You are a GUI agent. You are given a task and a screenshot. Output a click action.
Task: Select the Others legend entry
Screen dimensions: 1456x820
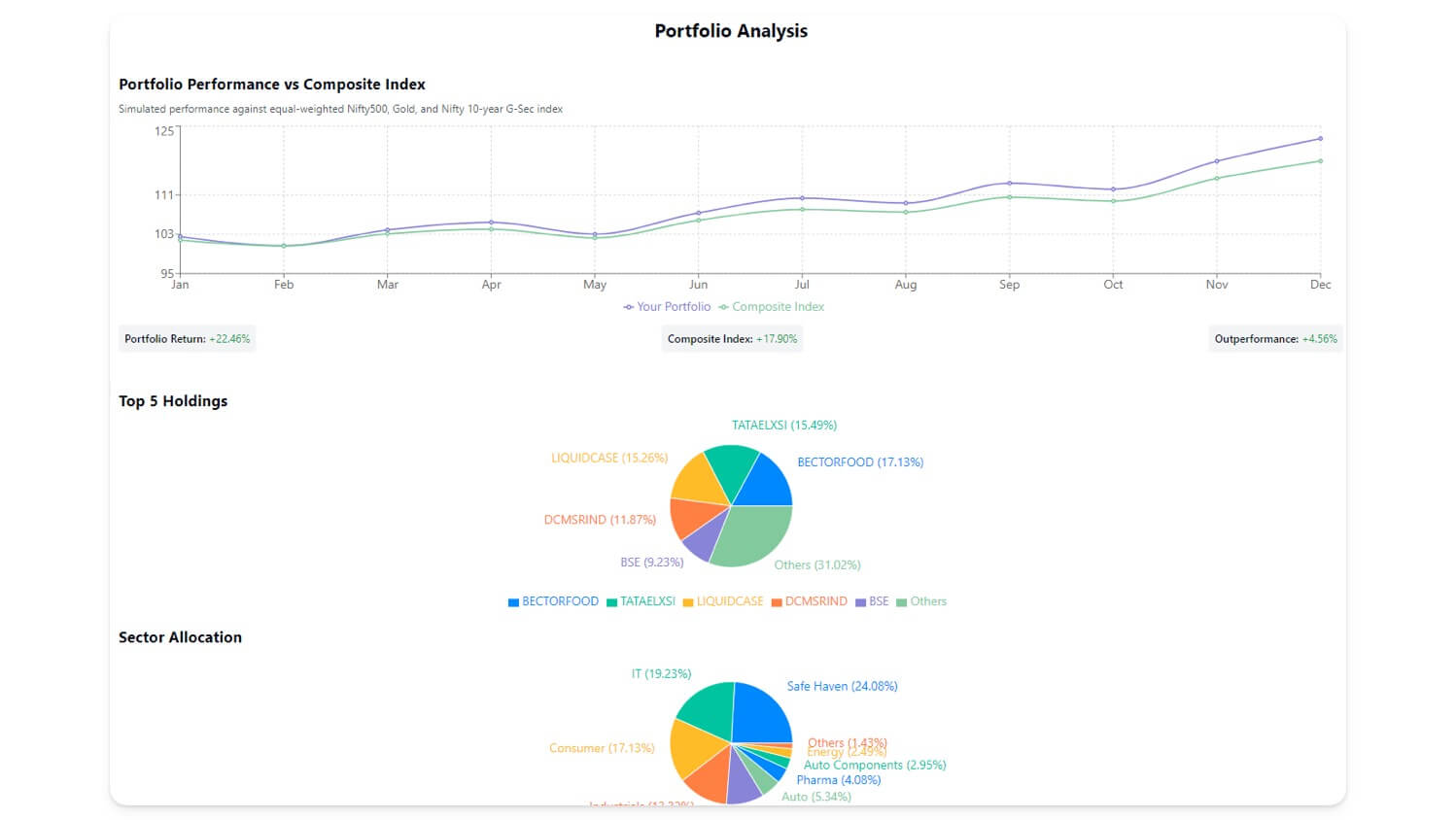pyautogui.click(x=923, y=601)
